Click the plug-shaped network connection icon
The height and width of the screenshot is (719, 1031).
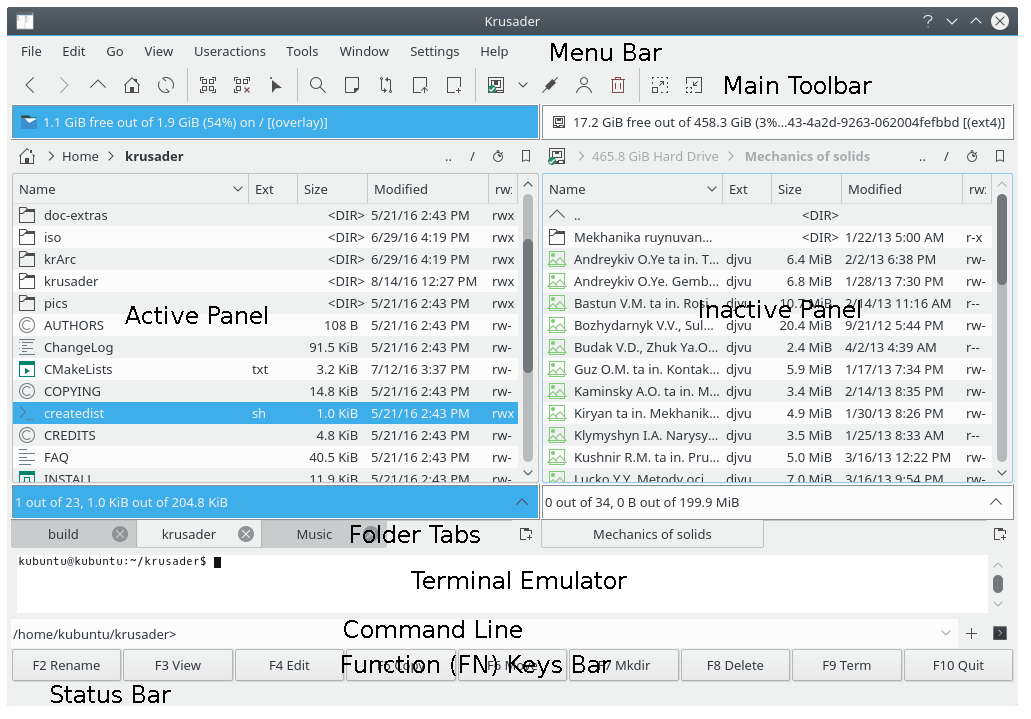tap(549, 86)
